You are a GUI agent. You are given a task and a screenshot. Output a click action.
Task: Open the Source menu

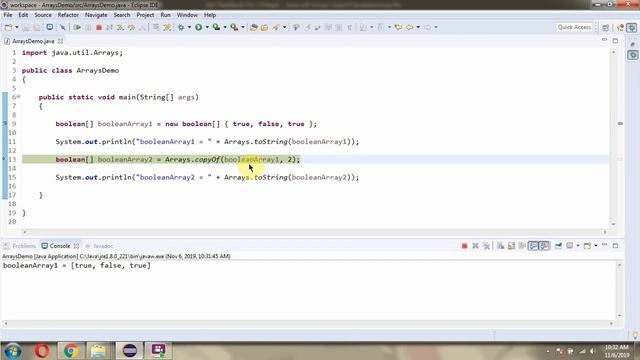click(43, 15)
